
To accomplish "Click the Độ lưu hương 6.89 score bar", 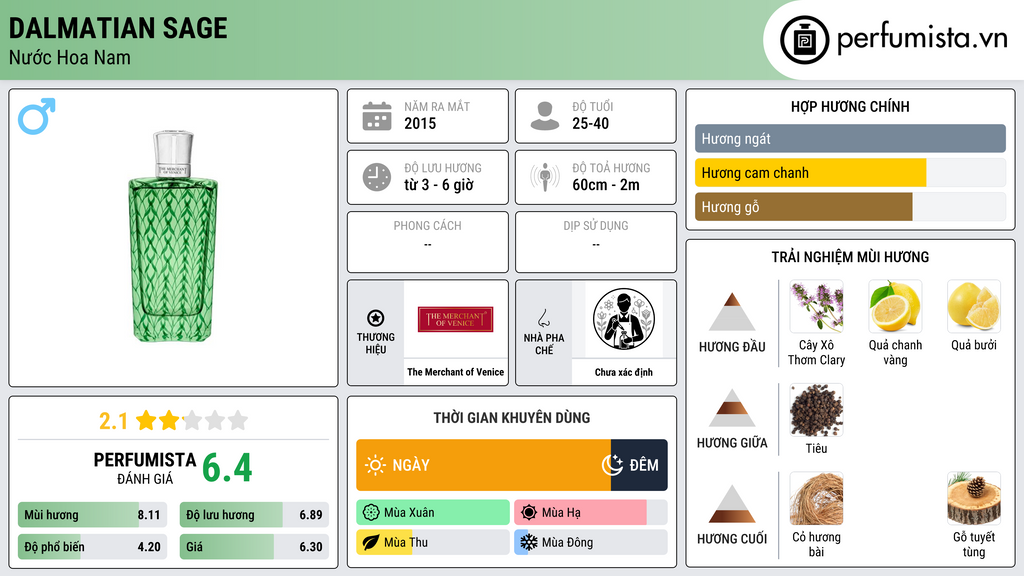I will pyautogui.click(x=254, y=515).
